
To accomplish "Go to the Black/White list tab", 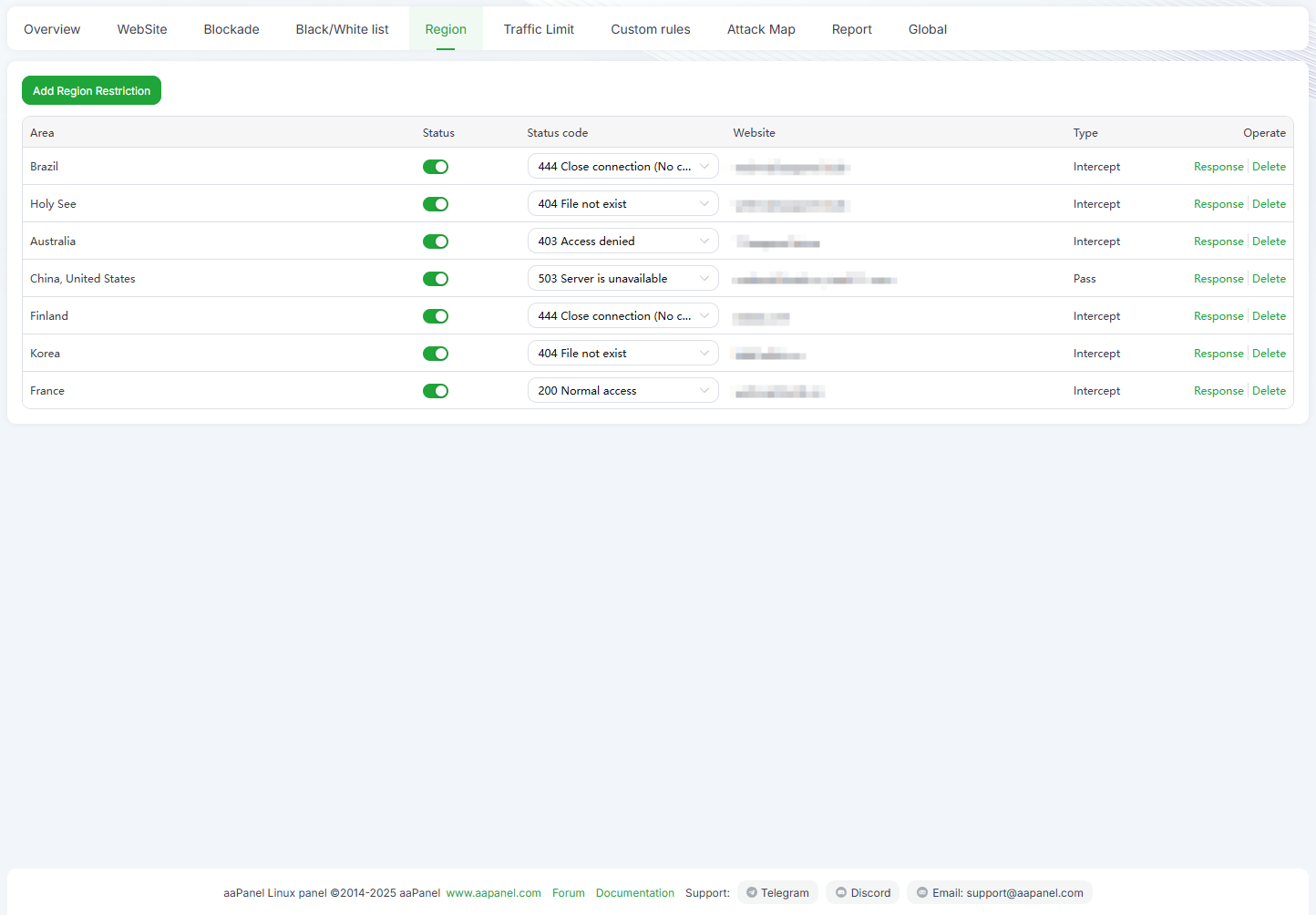I will pos(342,29).
